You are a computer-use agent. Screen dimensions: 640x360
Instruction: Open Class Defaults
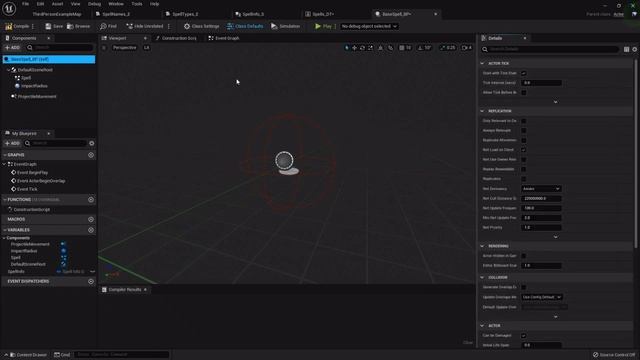[x=245, y=26]
